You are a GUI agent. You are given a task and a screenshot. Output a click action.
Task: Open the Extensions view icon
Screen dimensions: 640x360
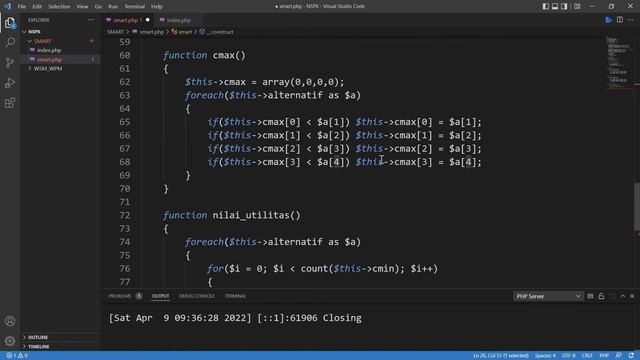tap(10, 103)
